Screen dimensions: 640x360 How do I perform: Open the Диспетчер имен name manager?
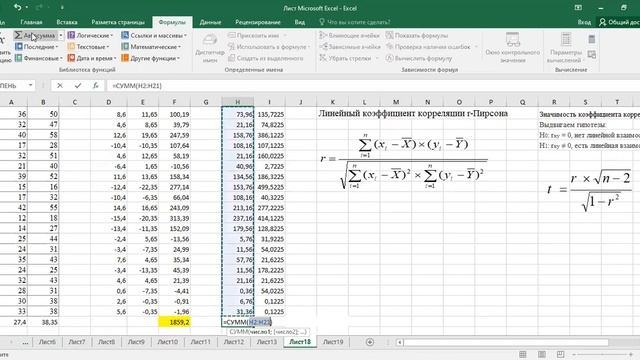pyautogui.click(x=210, y=47)
